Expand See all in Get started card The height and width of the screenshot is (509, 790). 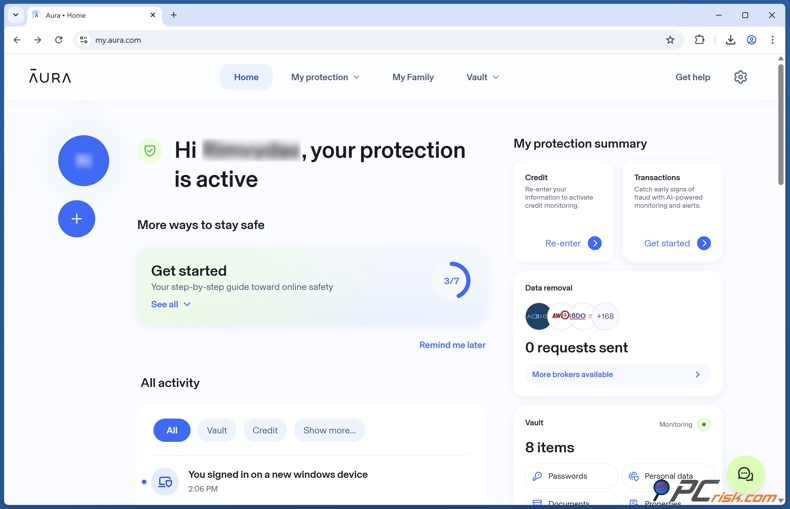point(170,304)
